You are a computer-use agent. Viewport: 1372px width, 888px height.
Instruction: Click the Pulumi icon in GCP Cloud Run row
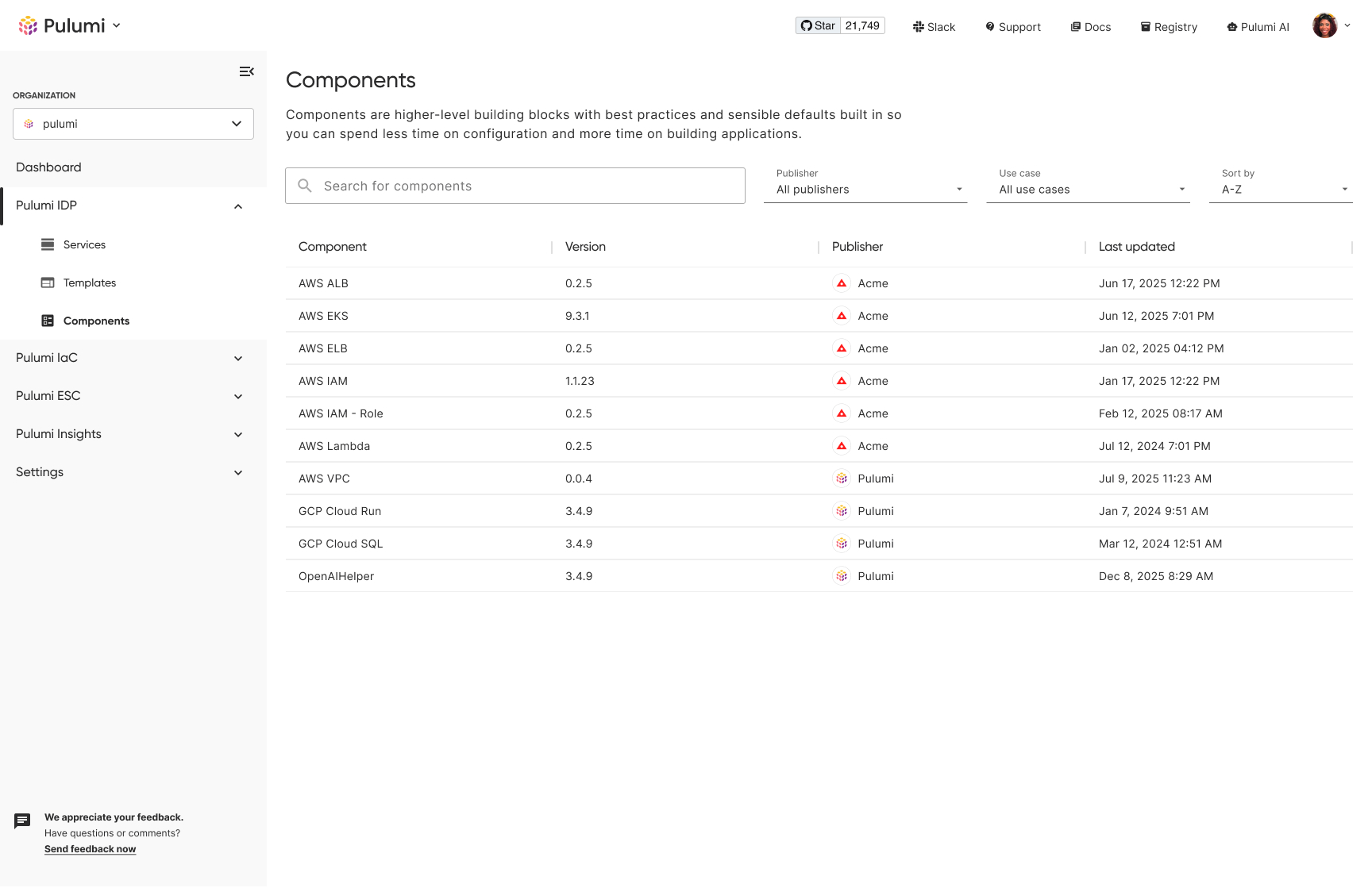coord(842,511)
